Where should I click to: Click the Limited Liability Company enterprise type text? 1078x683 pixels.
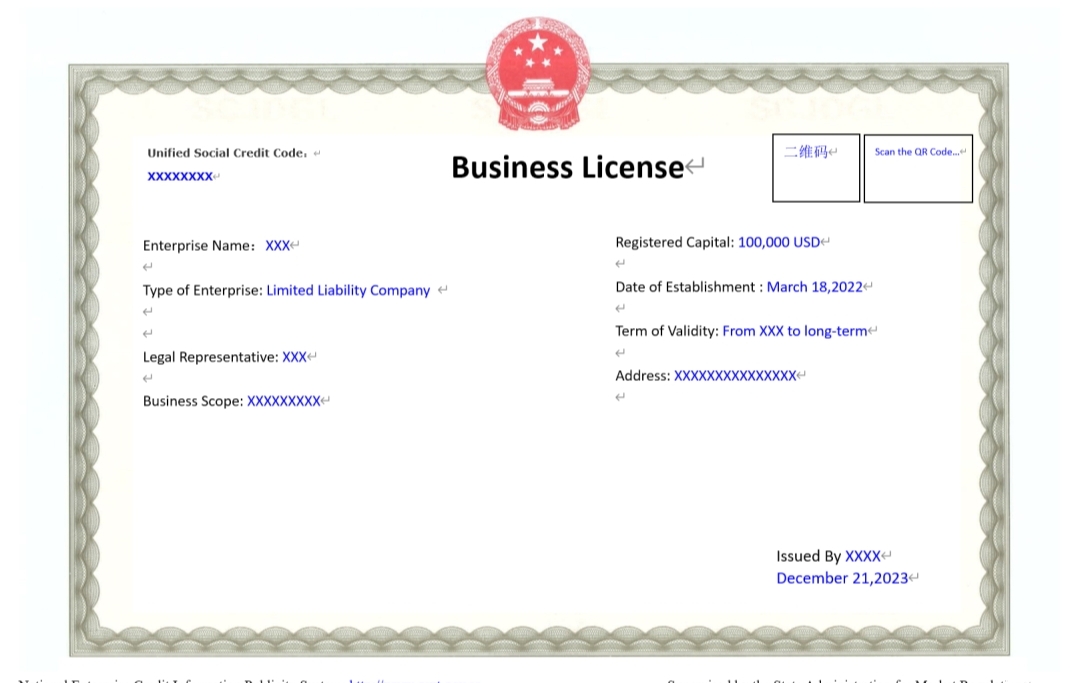pos(348,290)
